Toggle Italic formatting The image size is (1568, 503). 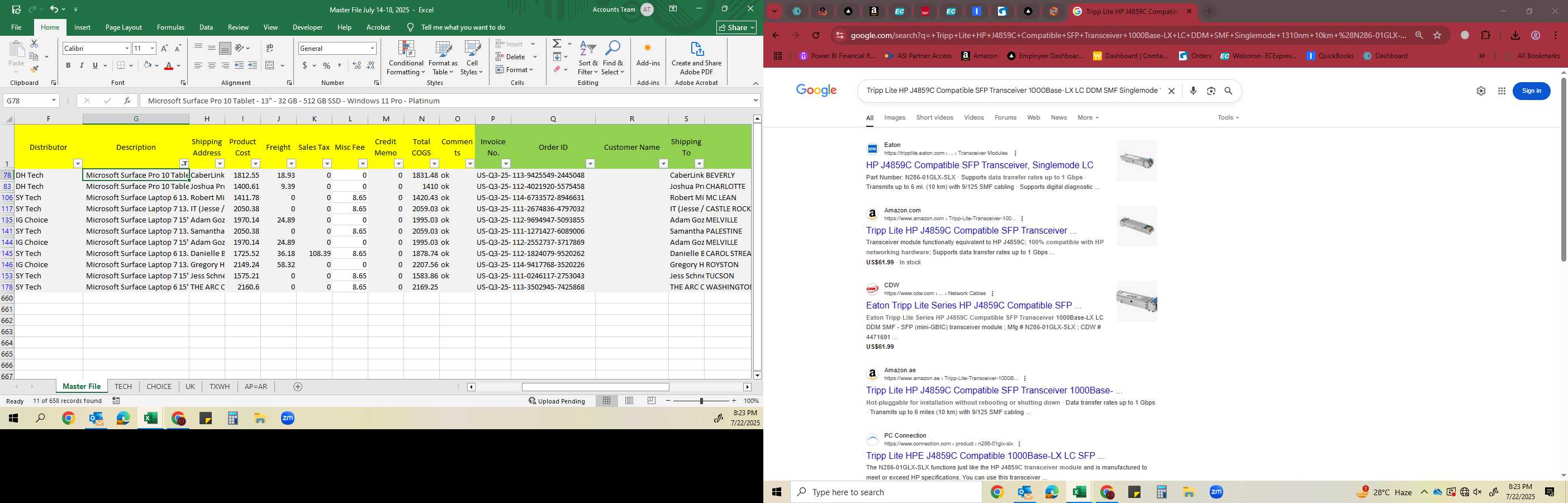[x=82, y=65]
